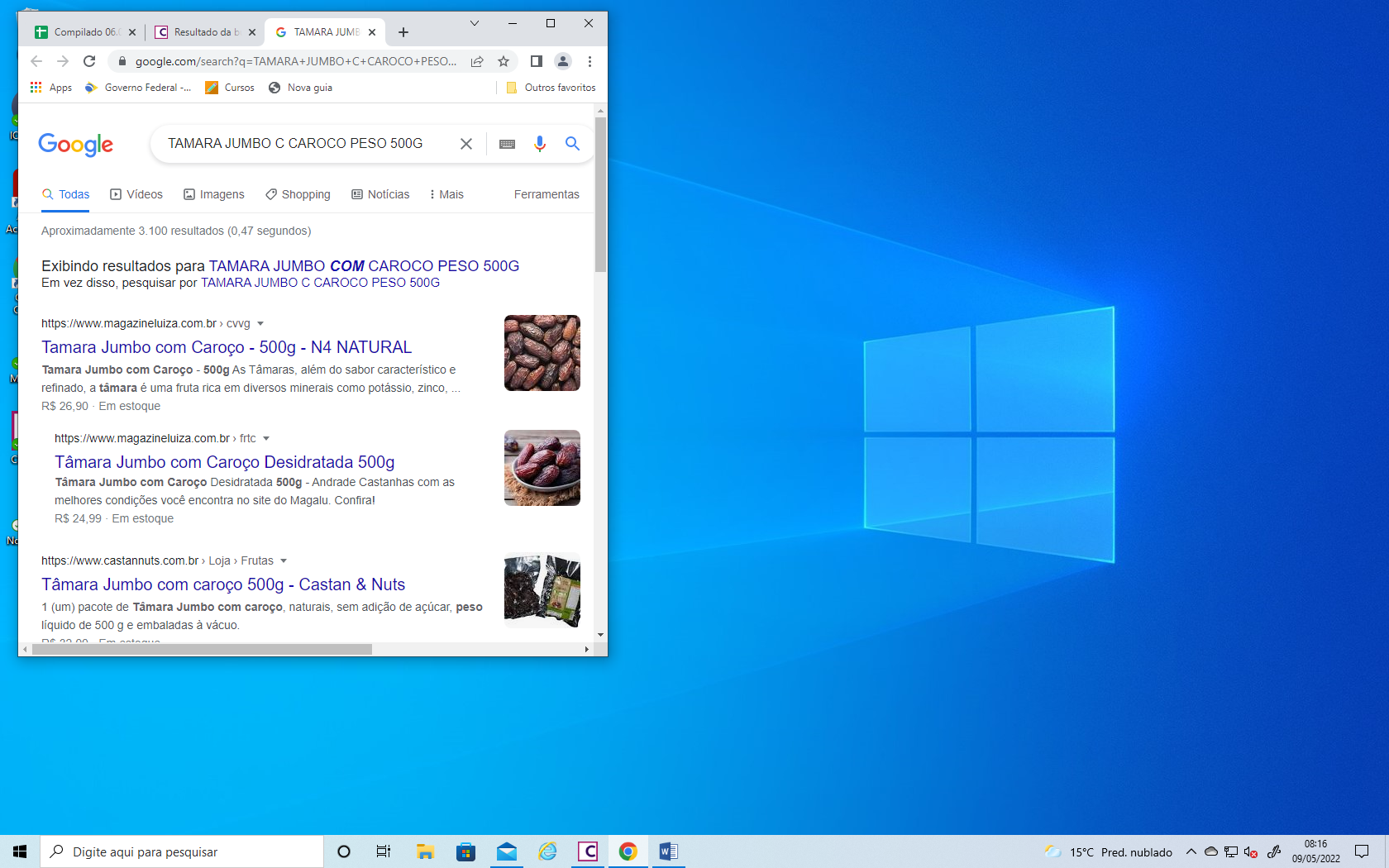Viewport: 1389px width, 868px height.
Task: Toggle the Chrome side panel icon
Action: [536, 61]
